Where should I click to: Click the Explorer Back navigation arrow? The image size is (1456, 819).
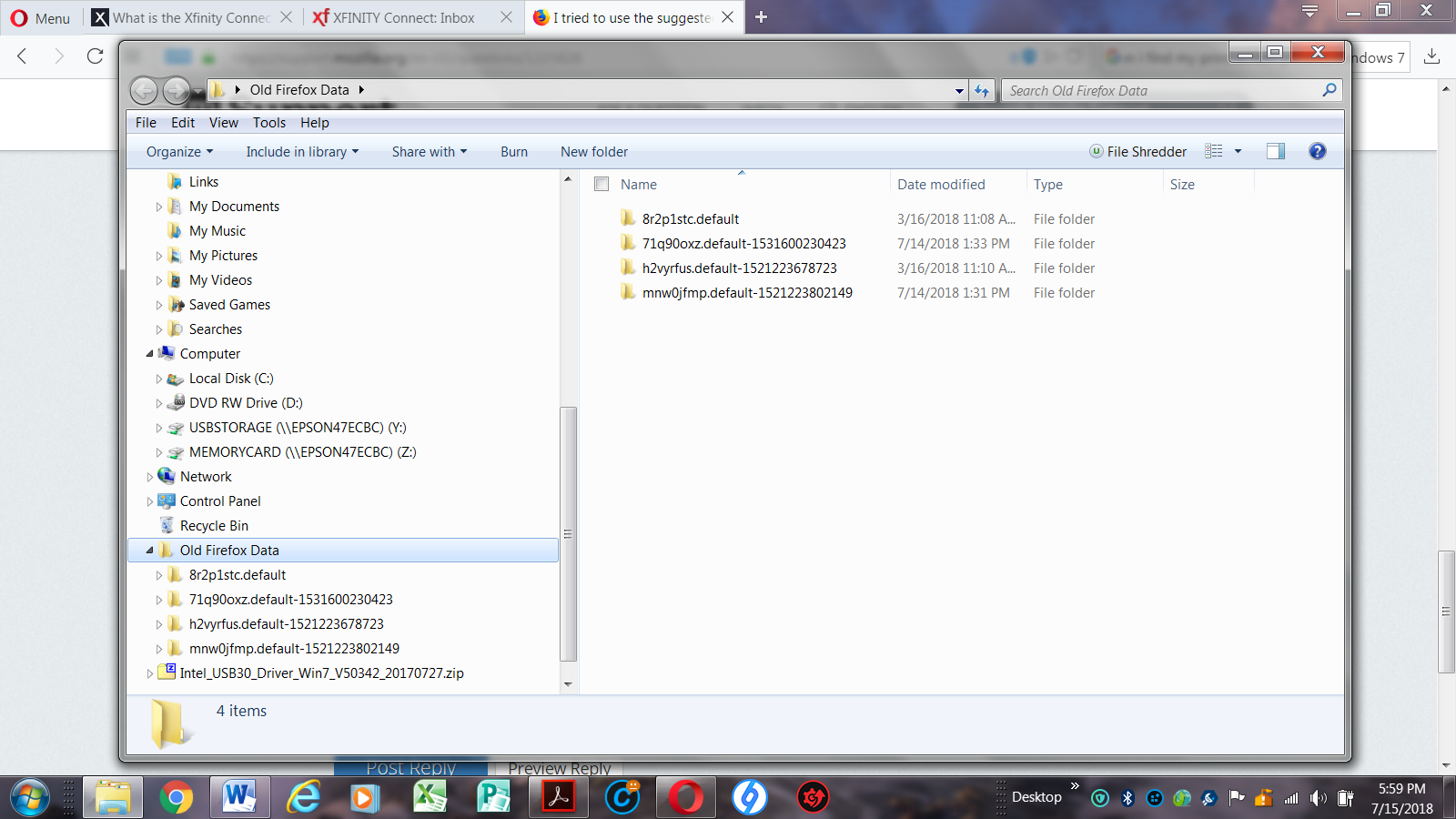(x=144, y=90)
